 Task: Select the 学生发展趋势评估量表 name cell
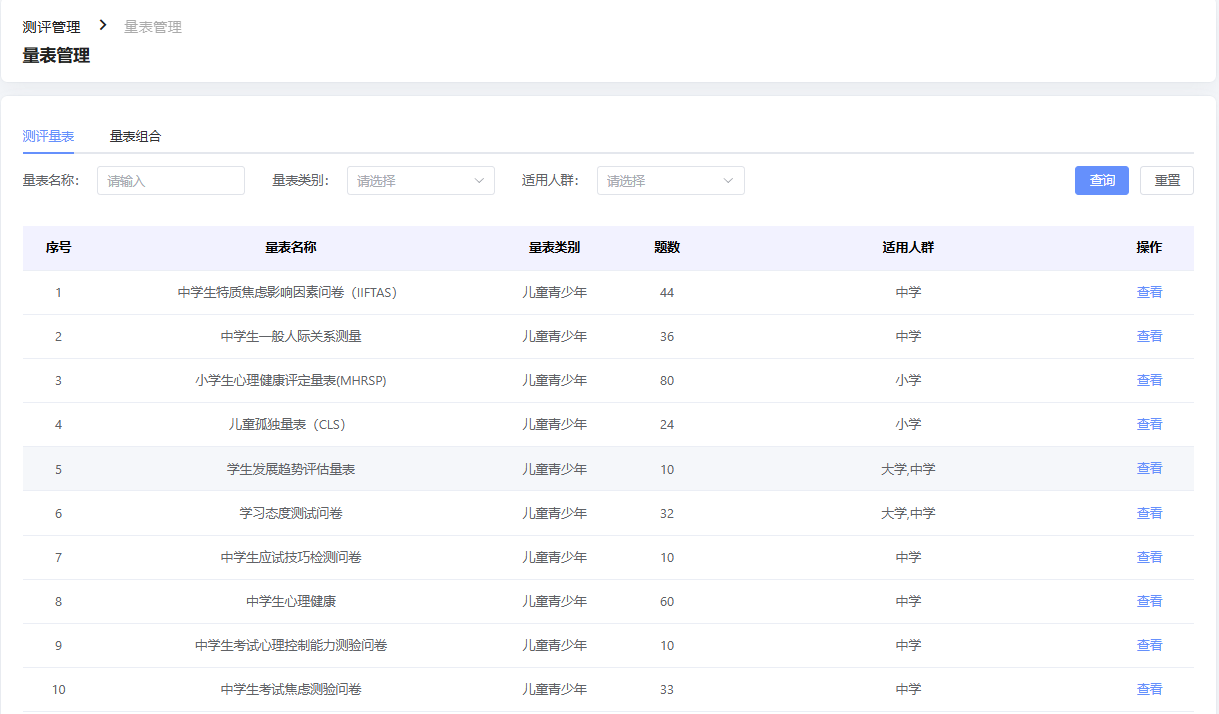pyautogui.click(x=291, y=468)
